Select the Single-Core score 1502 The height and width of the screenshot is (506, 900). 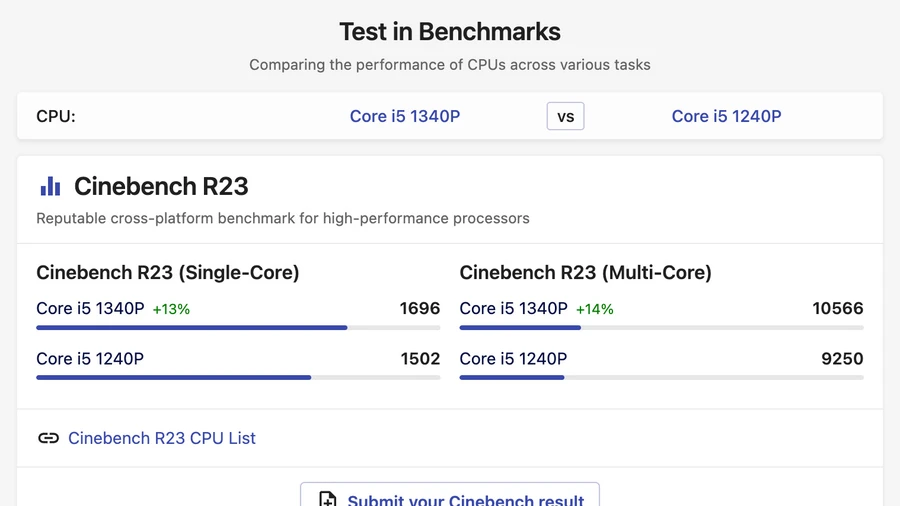click(x=420, y=359)
